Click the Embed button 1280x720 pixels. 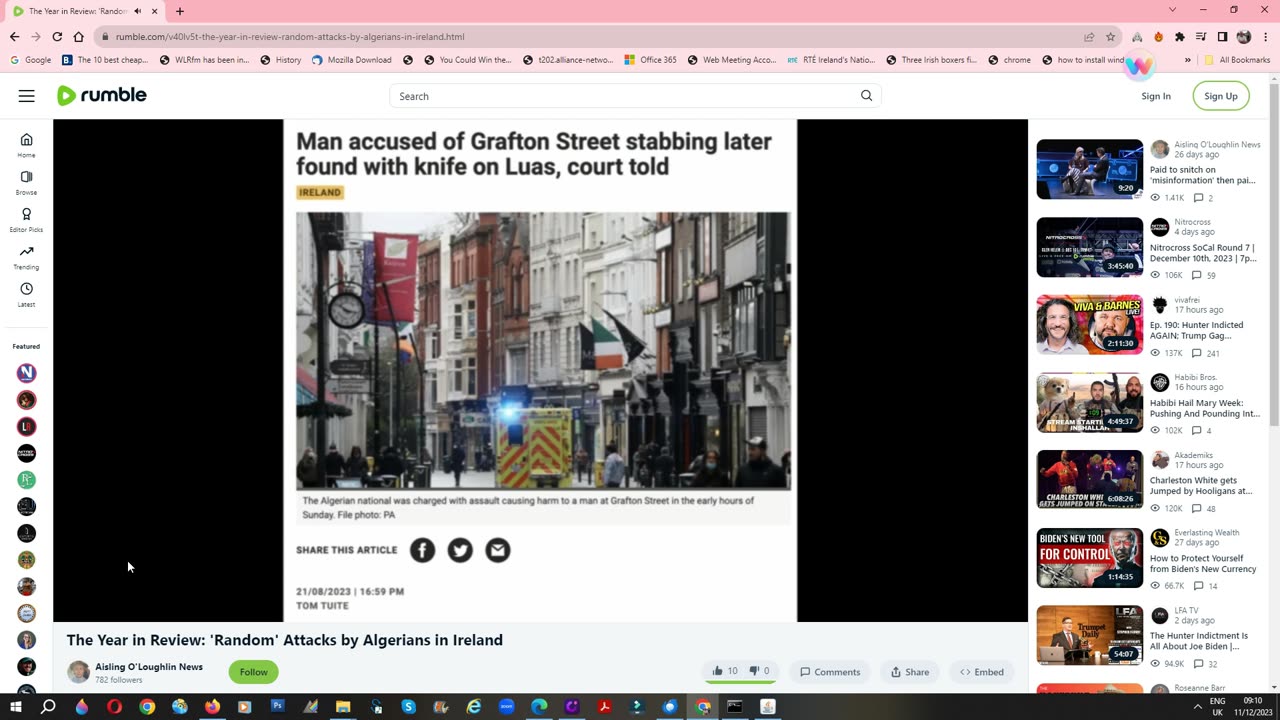click(x=982, y=672)
